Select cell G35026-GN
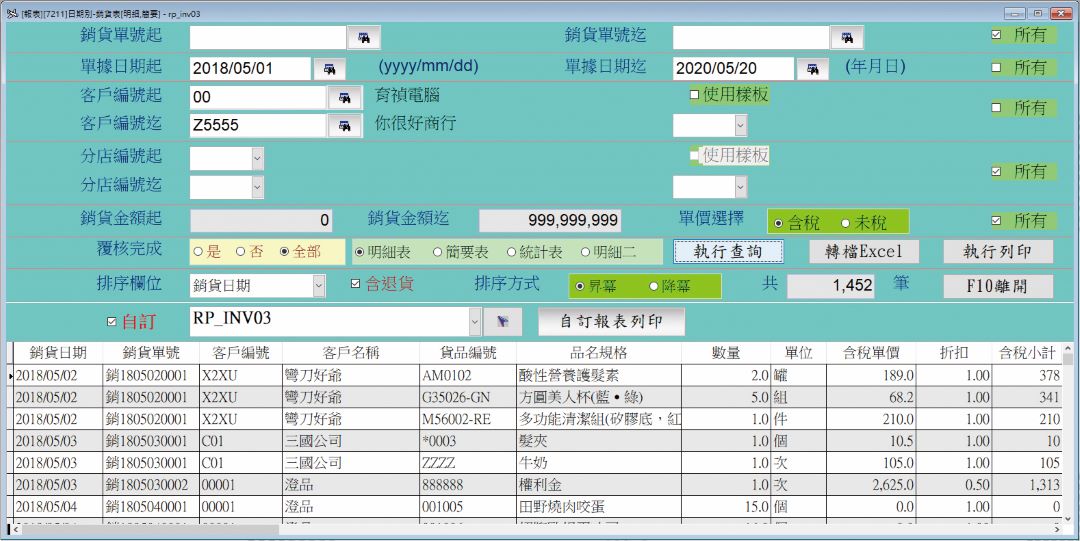This screenshot has width=1080, height=541. pos(468,397)
